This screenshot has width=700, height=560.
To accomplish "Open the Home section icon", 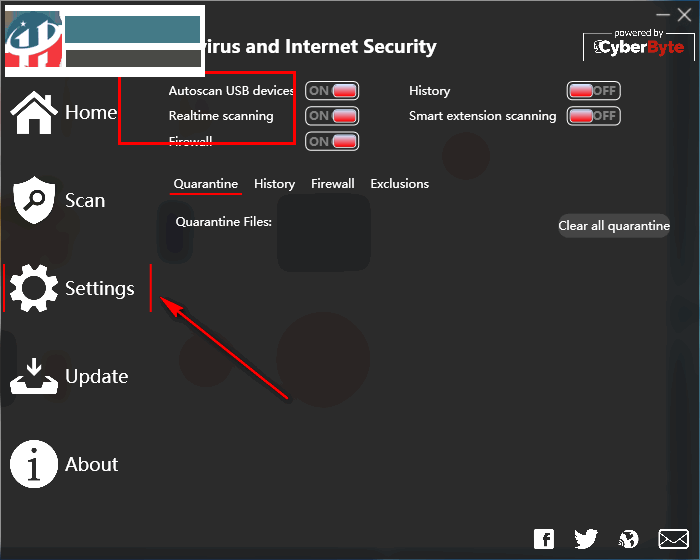I will pos(34,113).
